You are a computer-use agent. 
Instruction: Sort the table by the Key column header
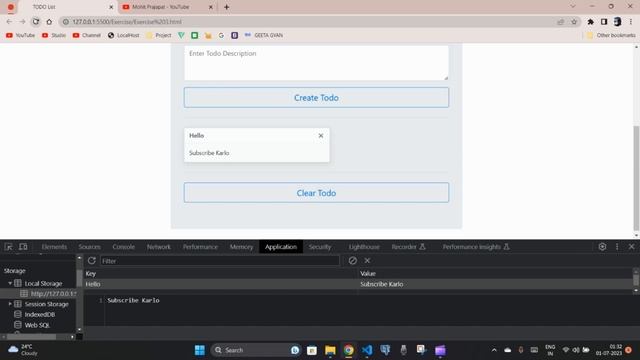[220, 273]
